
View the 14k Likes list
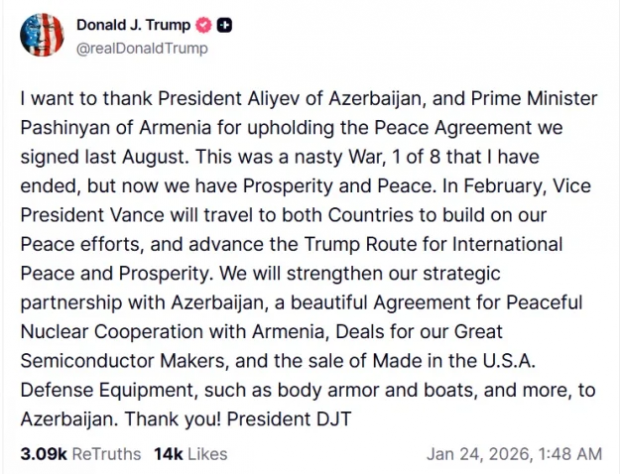pos(191,454)
